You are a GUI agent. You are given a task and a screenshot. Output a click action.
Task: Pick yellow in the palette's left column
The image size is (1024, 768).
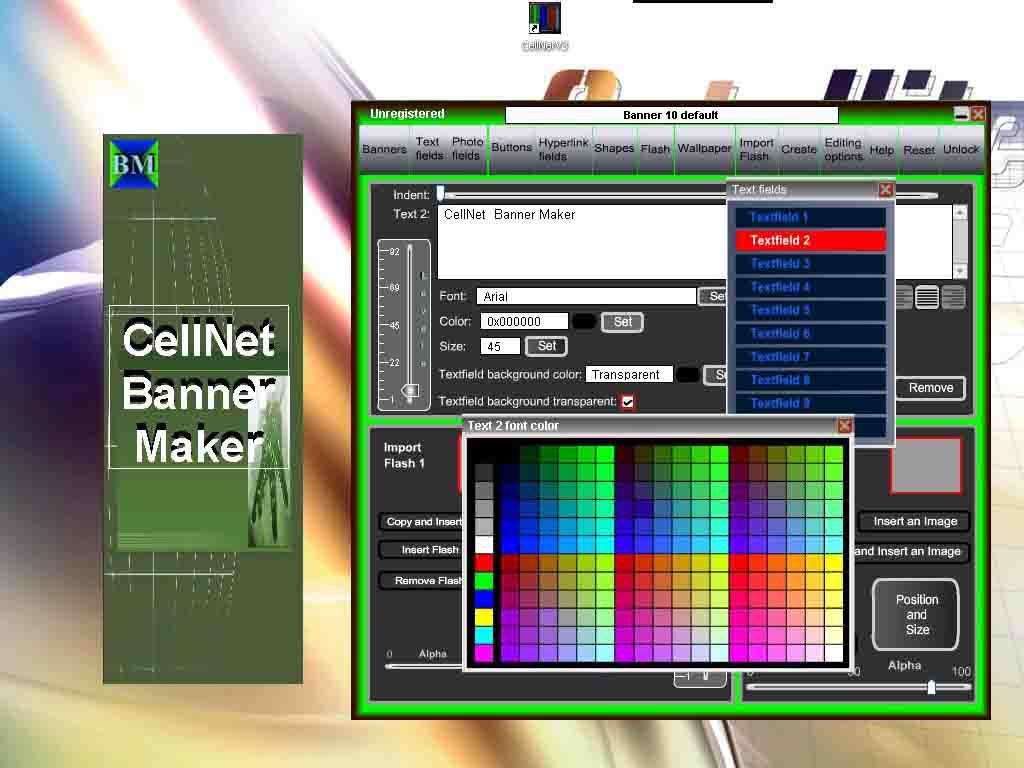click(x=484, y=617)
